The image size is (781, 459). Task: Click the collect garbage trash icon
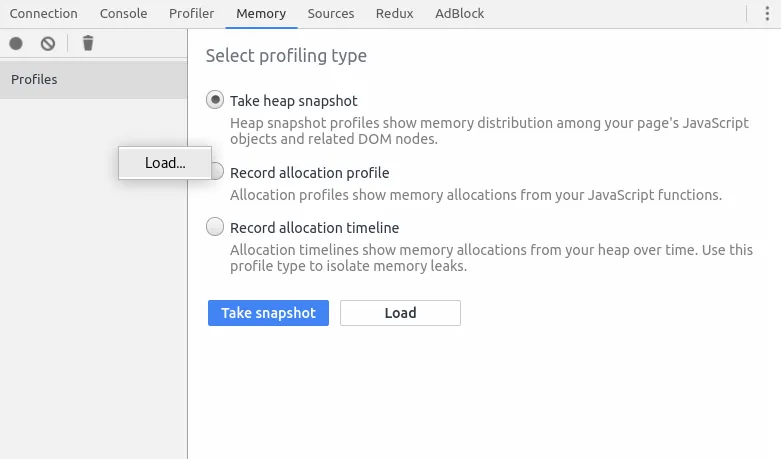pos(88,43)
